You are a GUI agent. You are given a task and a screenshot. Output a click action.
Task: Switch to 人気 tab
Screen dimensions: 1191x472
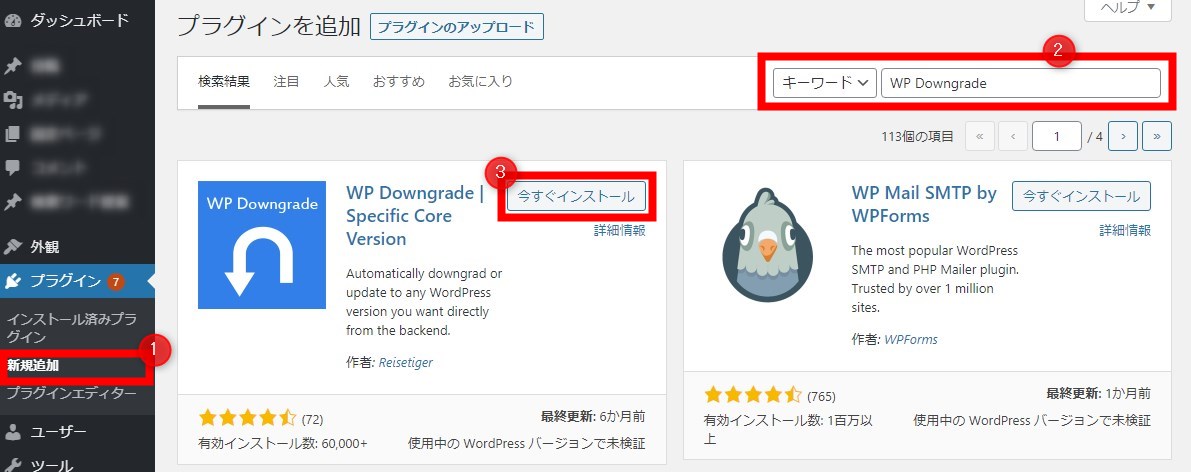[x=336, y=81]
